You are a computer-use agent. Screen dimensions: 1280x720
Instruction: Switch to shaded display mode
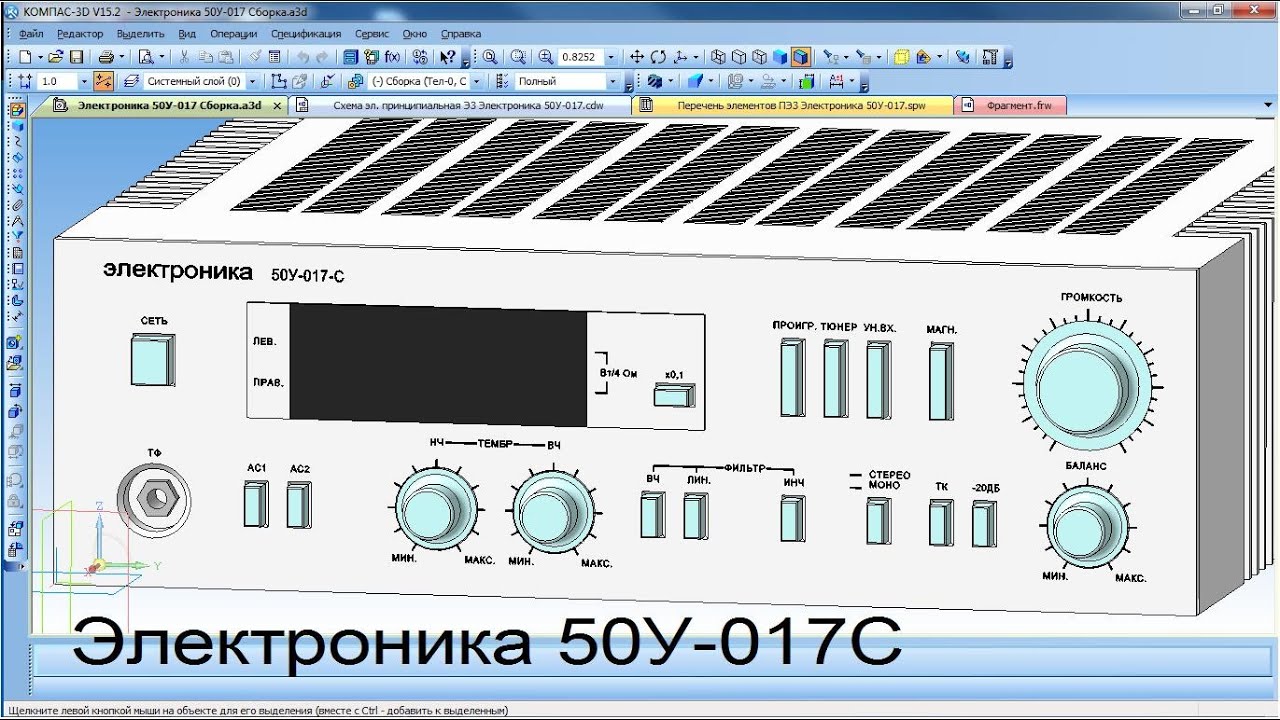(780, 57)
